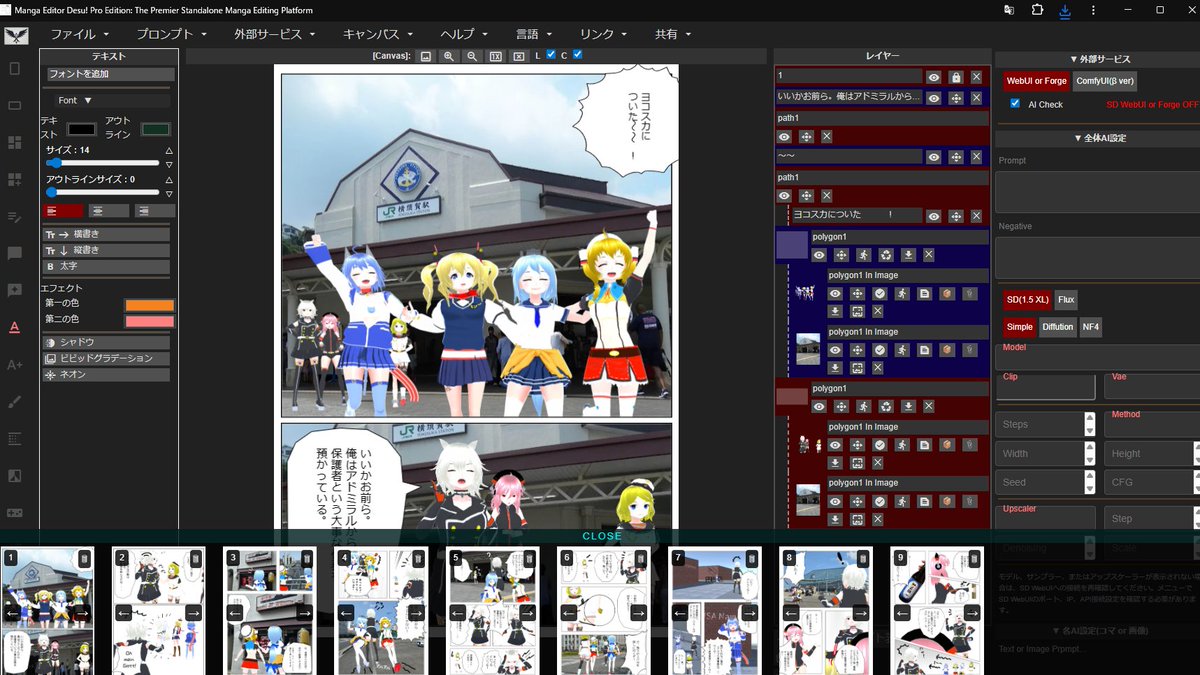This screenshot has height=675, width=1200.
Task: Open the 外部サービス menu in menu bar
Action: [x=274, y=34]
